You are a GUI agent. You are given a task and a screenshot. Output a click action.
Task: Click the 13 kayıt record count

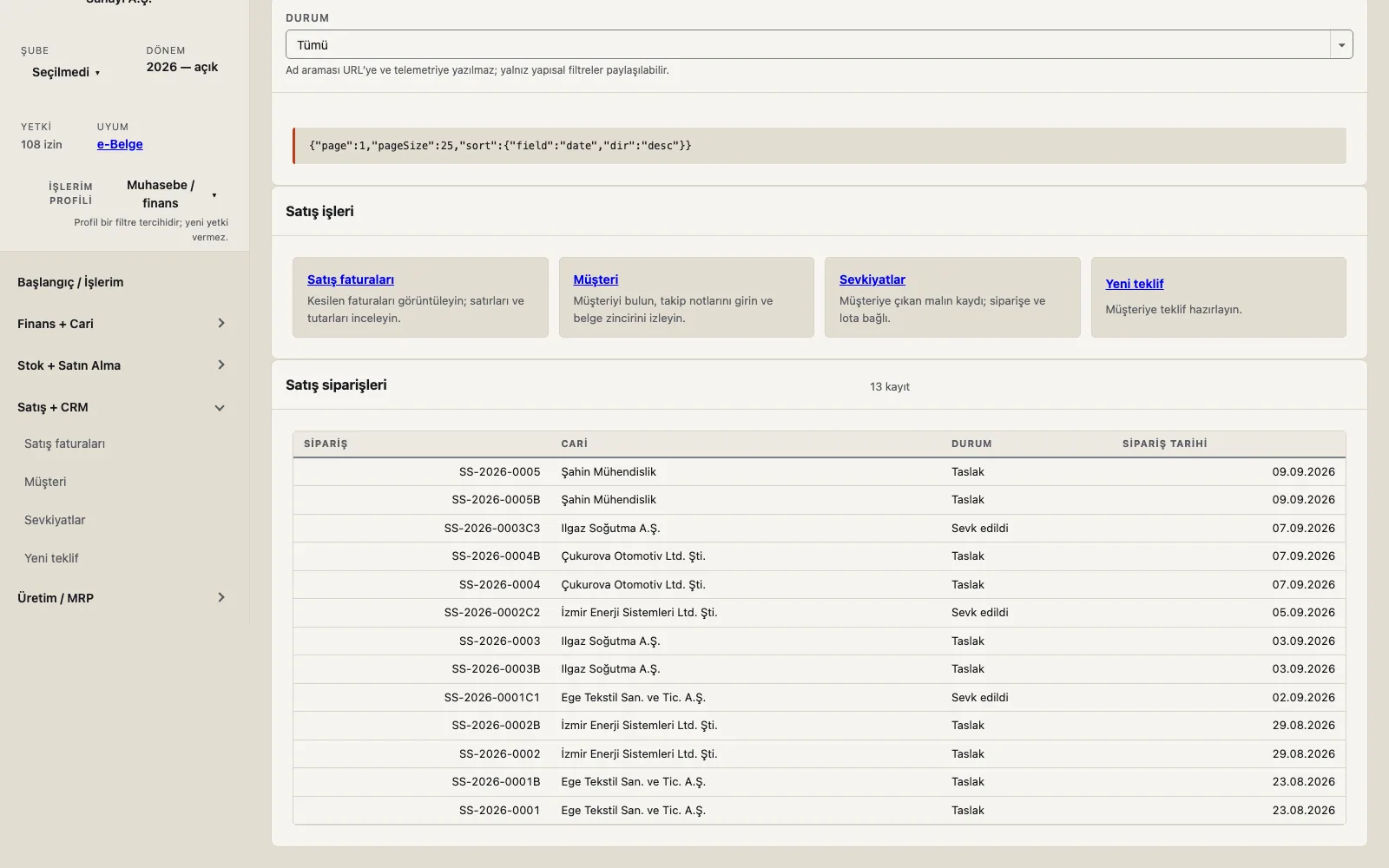click(x=890, y=387)
